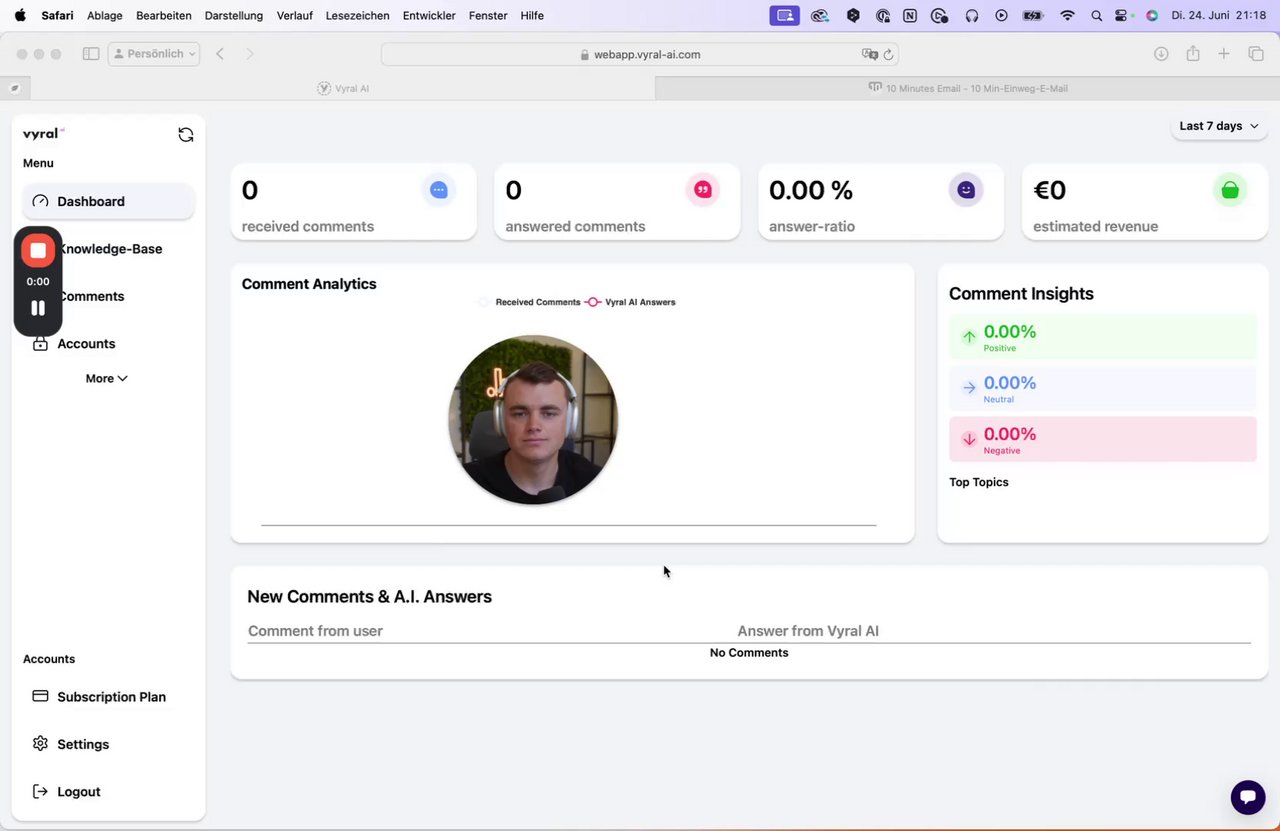Open the Lesezeichen menu
1280x831 pixels.
[x=358, y=15]
